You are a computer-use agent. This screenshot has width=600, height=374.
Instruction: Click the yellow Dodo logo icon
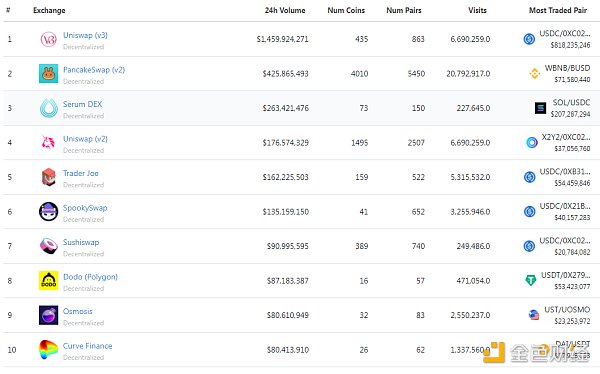49,281
